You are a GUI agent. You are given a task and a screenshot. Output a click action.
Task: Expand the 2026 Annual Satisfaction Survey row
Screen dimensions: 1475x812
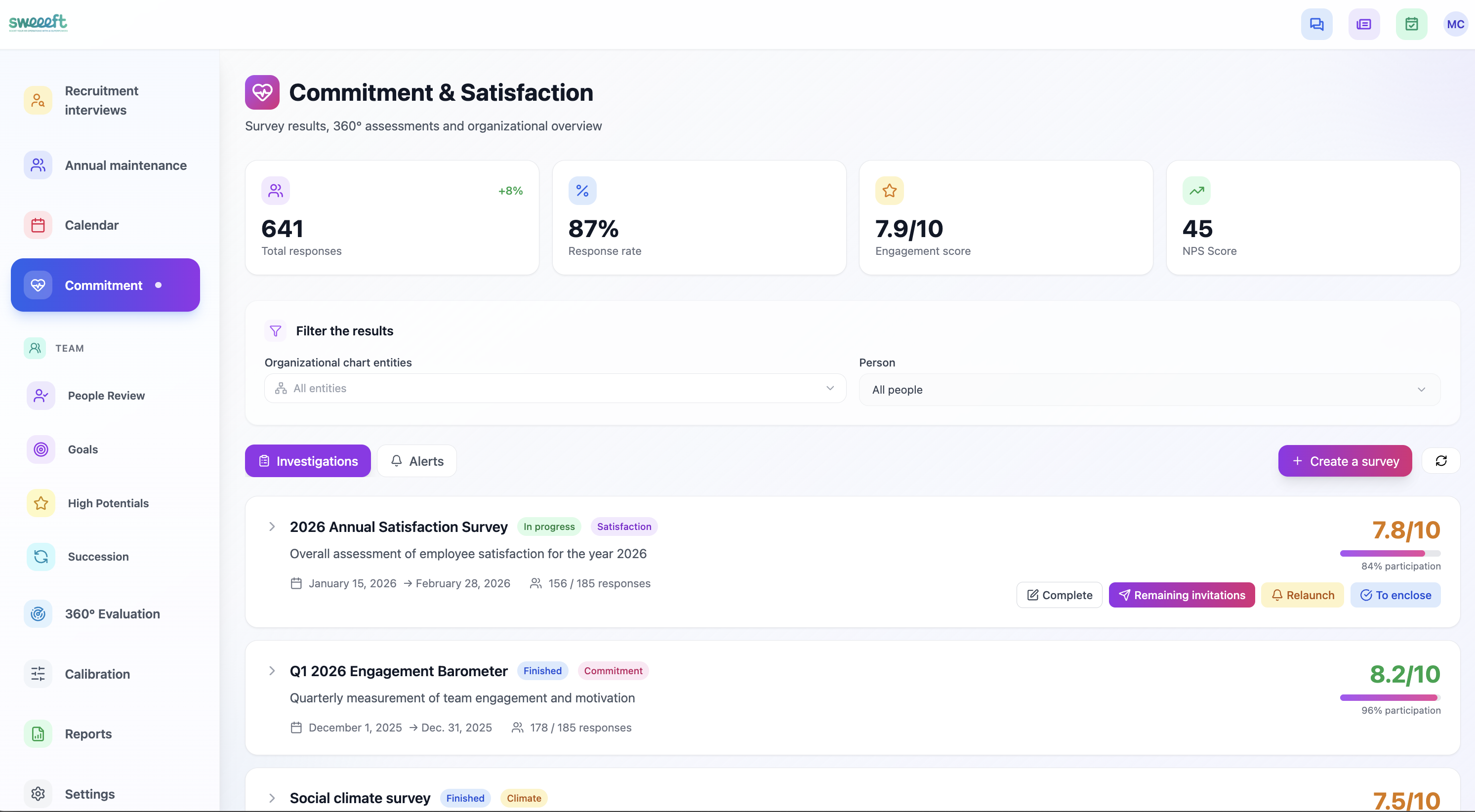click(271, 527)
